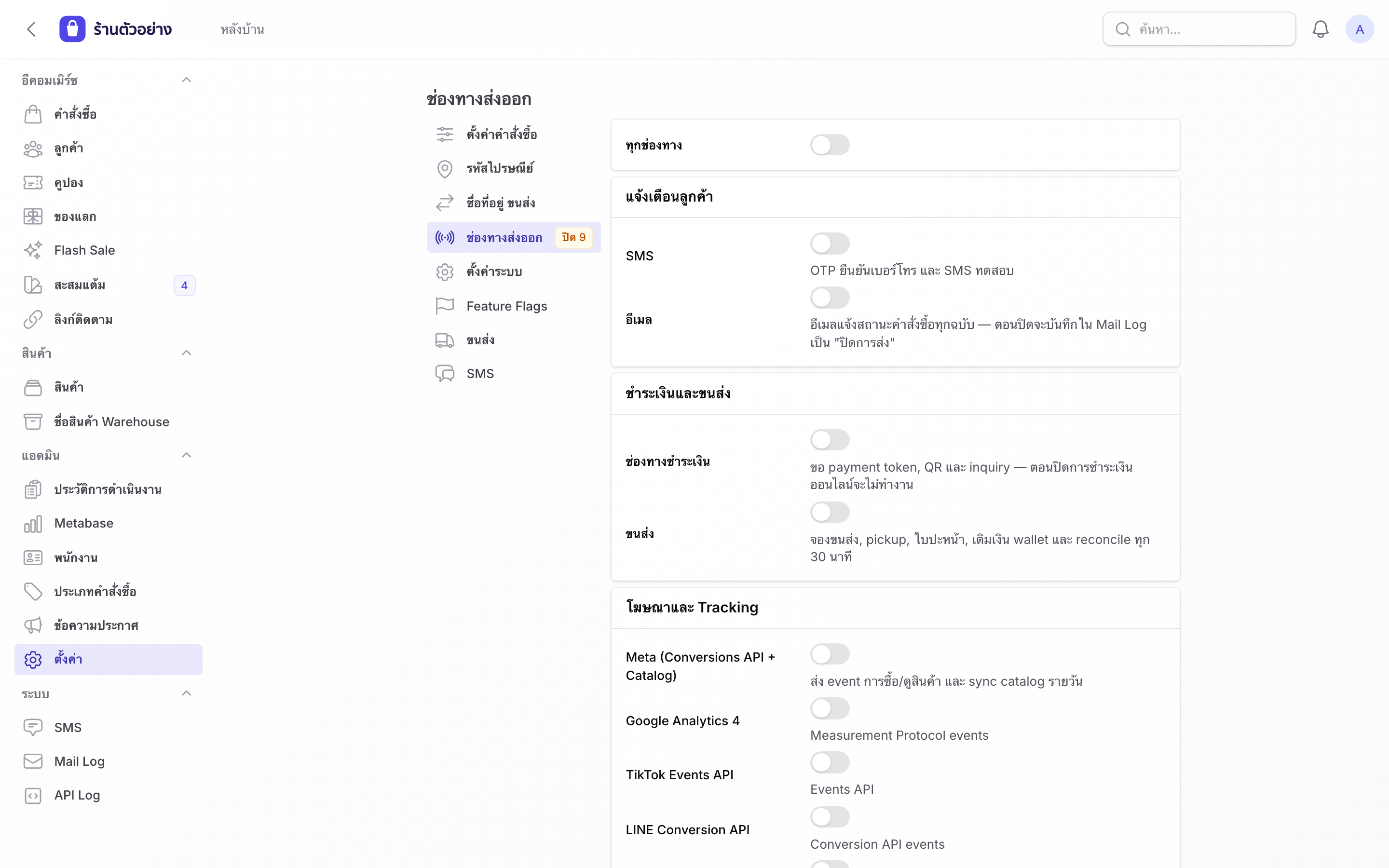
Task: Open ชื่อสินค้า Warehouse sidebar item
Action: [x=109, y=422]
